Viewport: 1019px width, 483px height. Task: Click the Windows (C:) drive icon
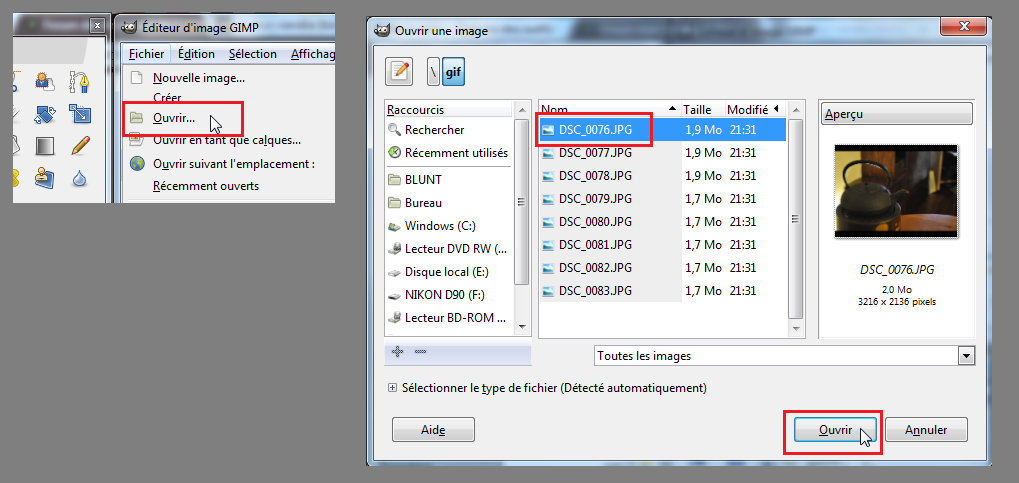[x=394, y=226]
